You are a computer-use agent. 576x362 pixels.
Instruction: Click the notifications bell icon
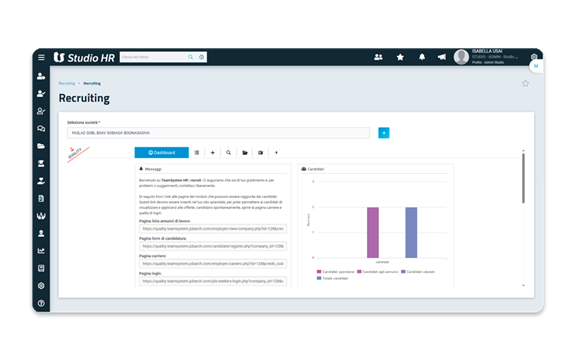422,57
